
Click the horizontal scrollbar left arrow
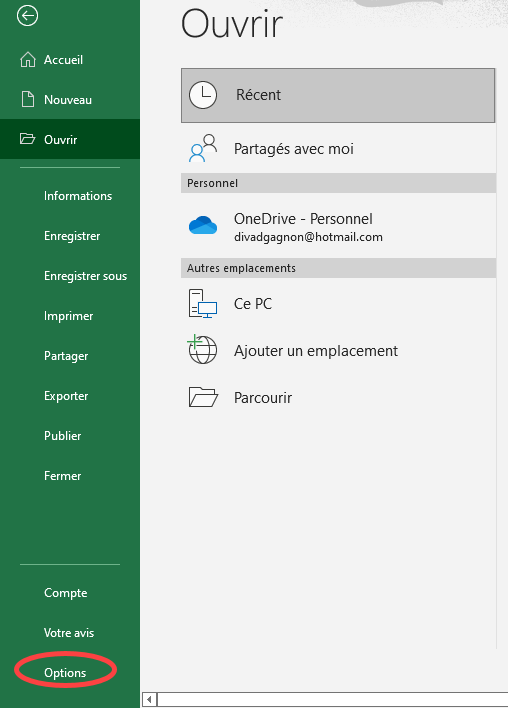(149, 699)
